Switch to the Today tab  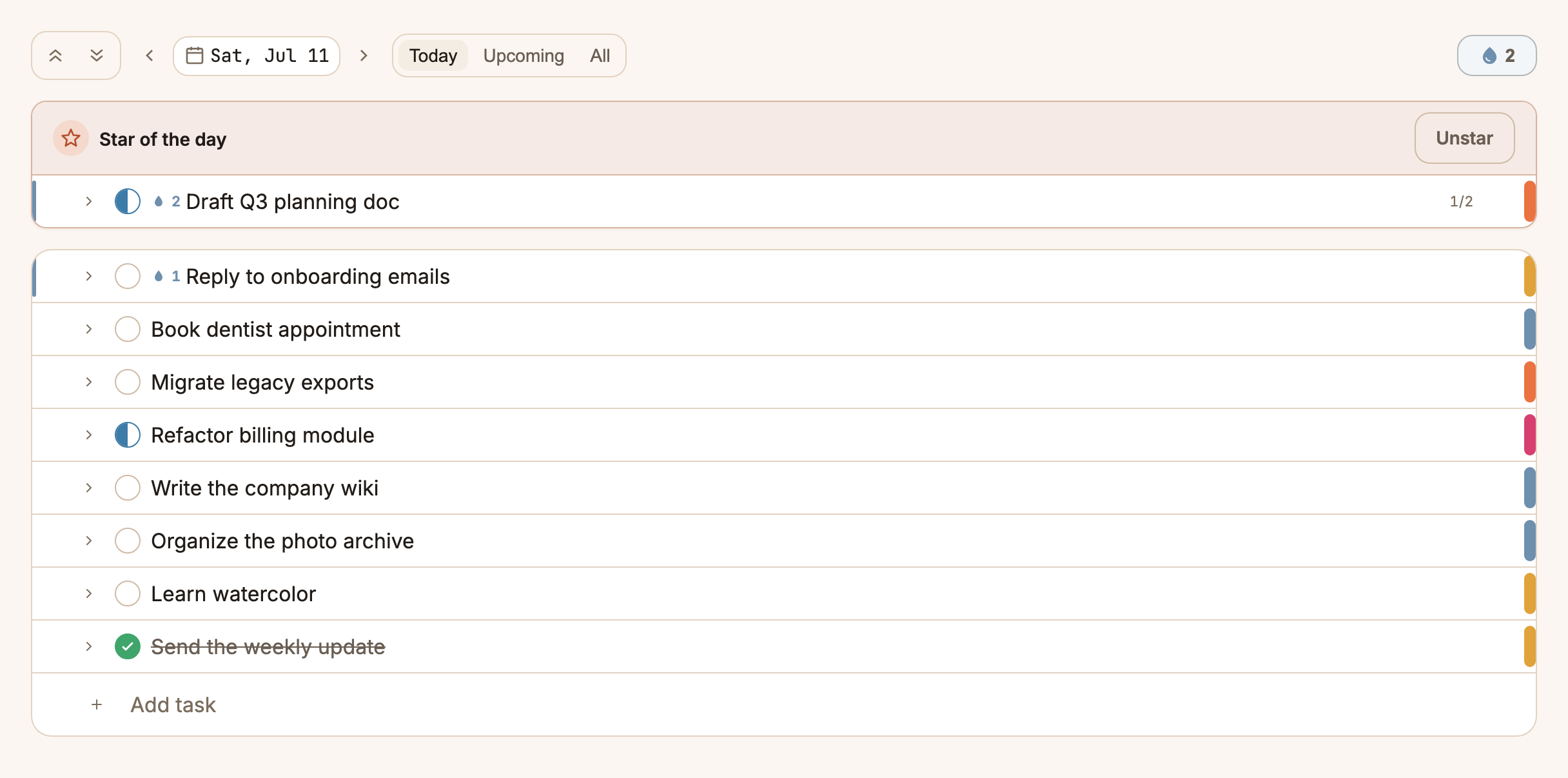(x=433, y=55)
